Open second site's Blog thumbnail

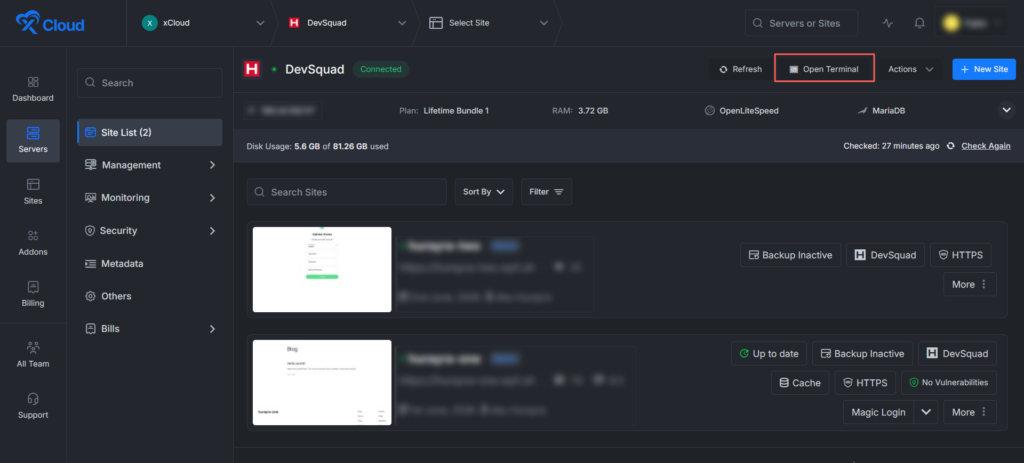(x=322, y=382)
